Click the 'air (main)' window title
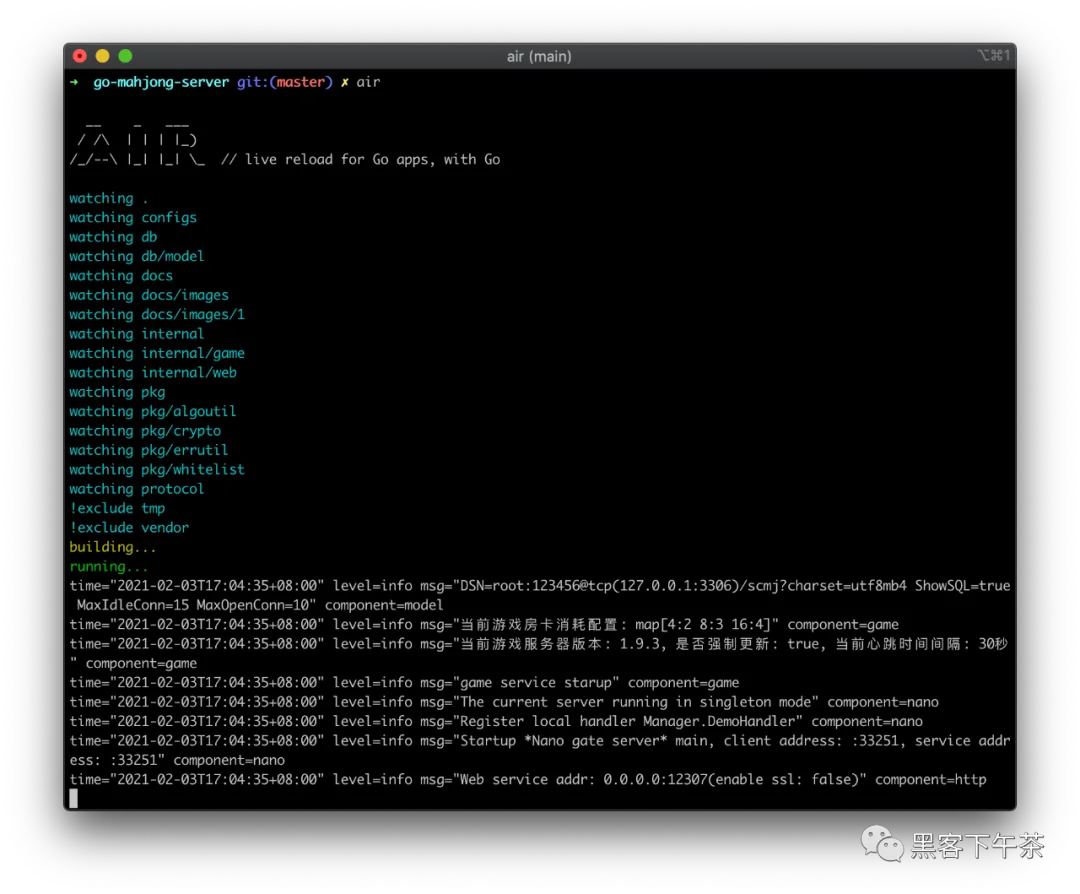 click(539, 56)
